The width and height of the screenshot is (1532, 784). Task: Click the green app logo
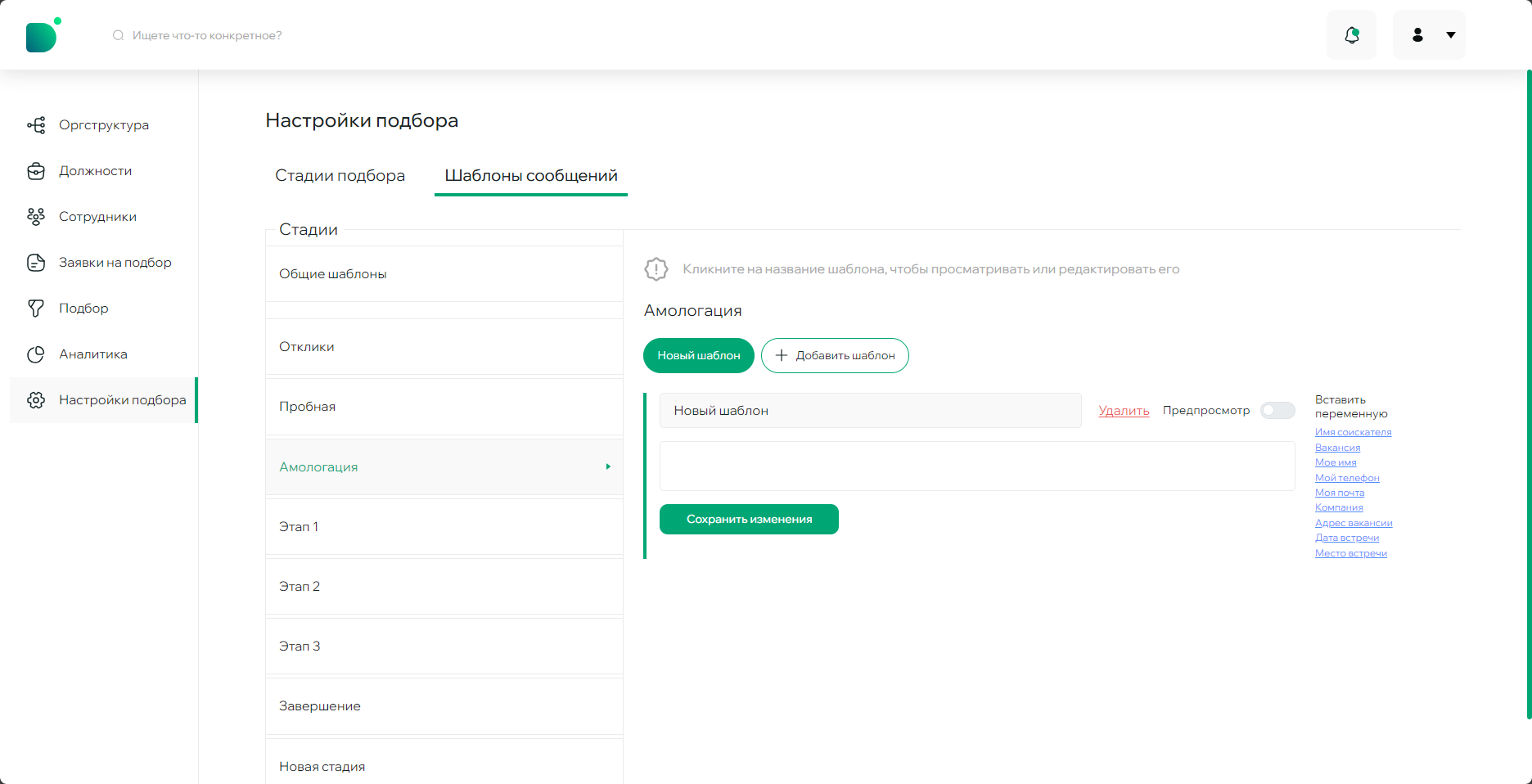[x=43, y=35]
